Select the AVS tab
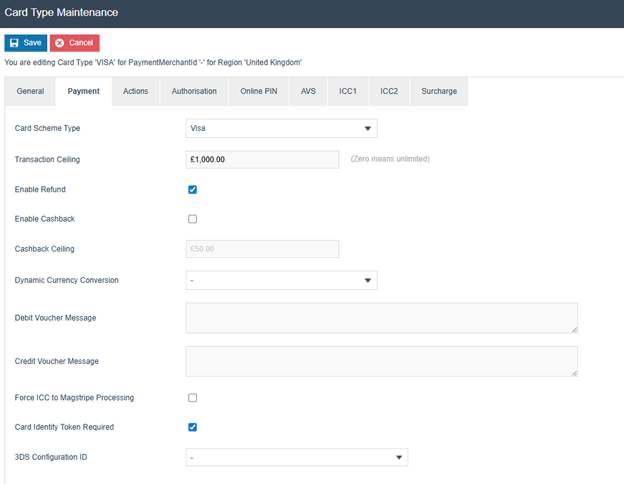Screen dimensions: 624x484 click(x=308, y=91)
